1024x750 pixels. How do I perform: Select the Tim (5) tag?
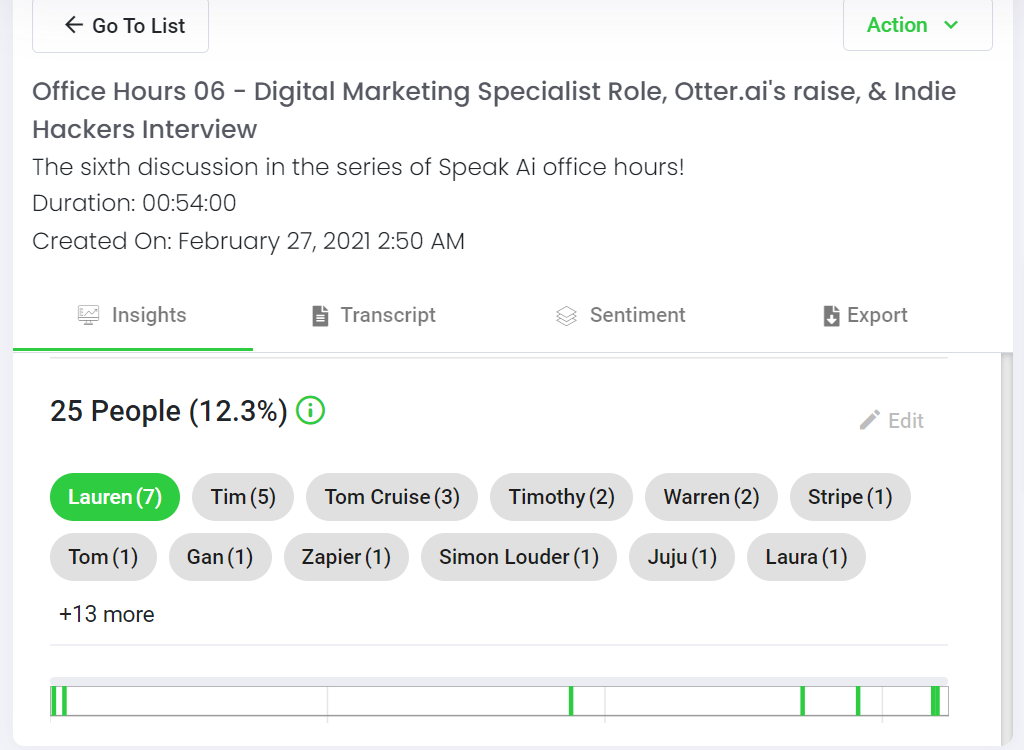243,497
